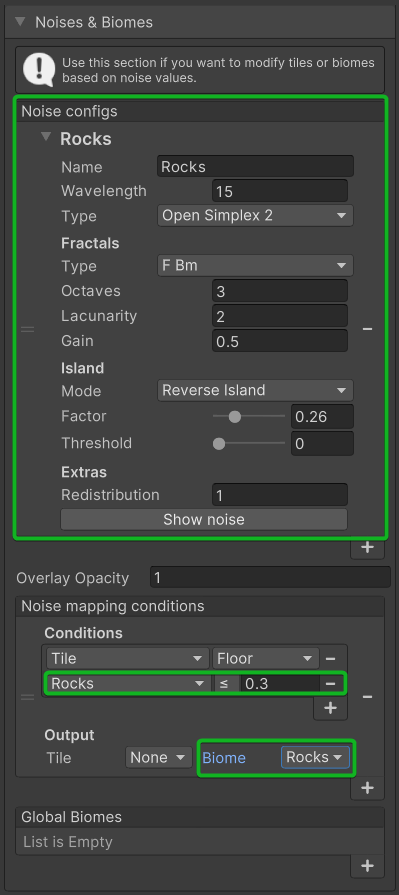Click the Factor slider handle

coord(235,417)
